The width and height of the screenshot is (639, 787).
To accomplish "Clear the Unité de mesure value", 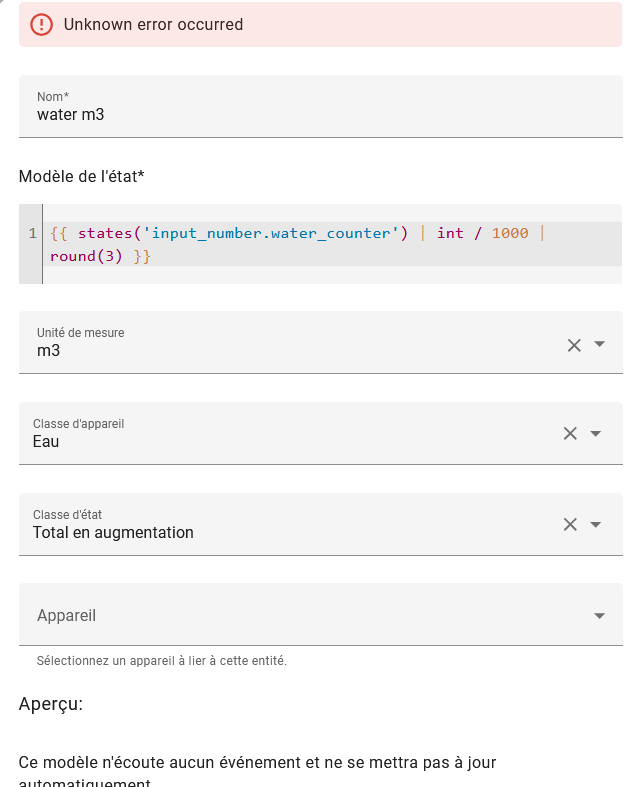I will click(x=574, y=345).
